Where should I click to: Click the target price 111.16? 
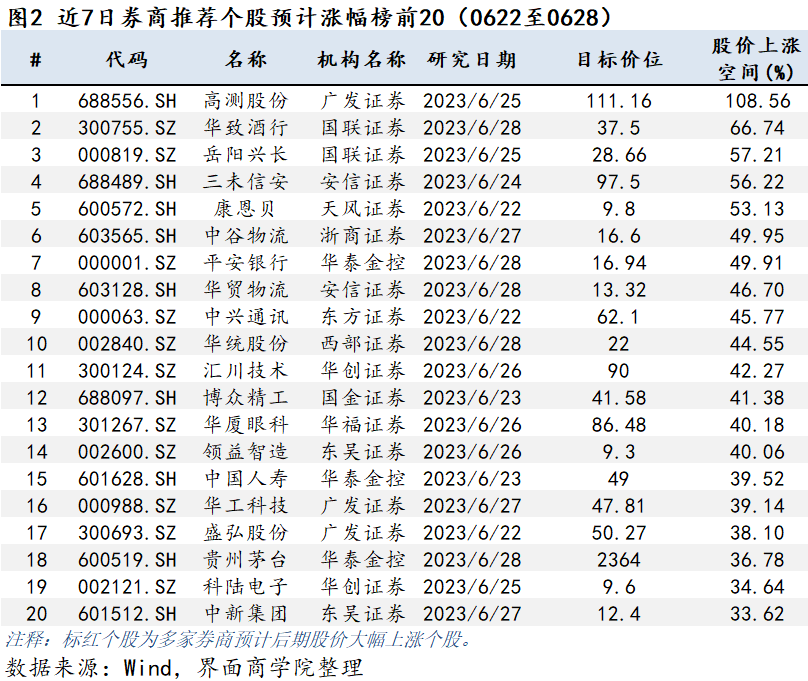pos(618,101)
